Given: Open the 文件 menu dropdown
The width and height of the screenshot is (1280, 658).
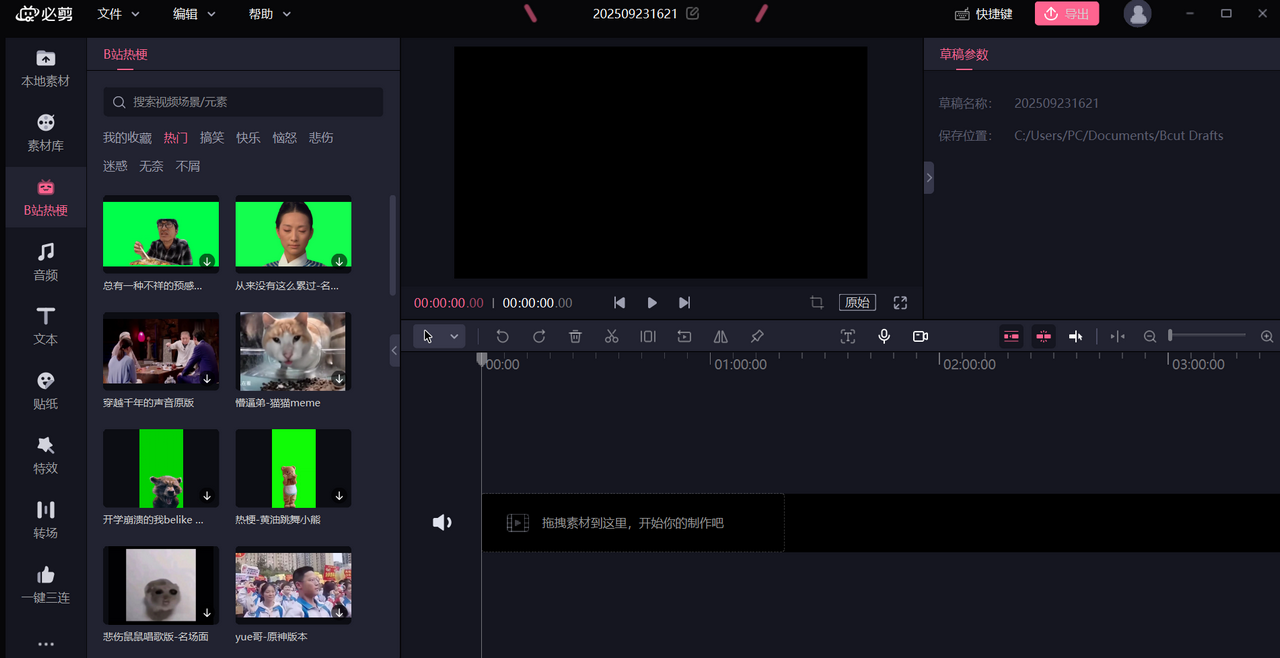Looking at the screenshot, I should (118, 14).
